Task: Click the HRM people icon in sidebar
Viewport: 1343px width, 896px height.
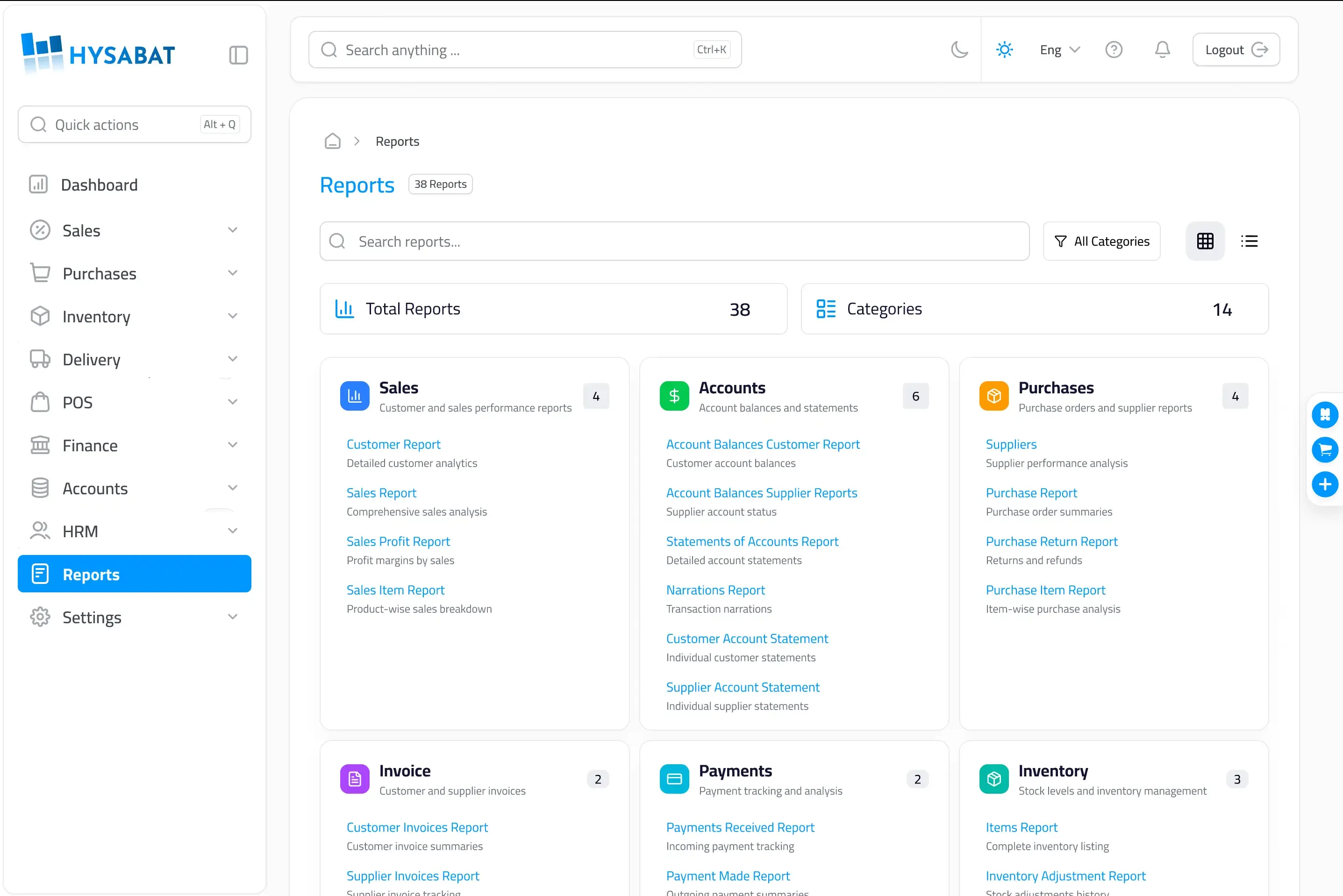Action: [40, 531]
